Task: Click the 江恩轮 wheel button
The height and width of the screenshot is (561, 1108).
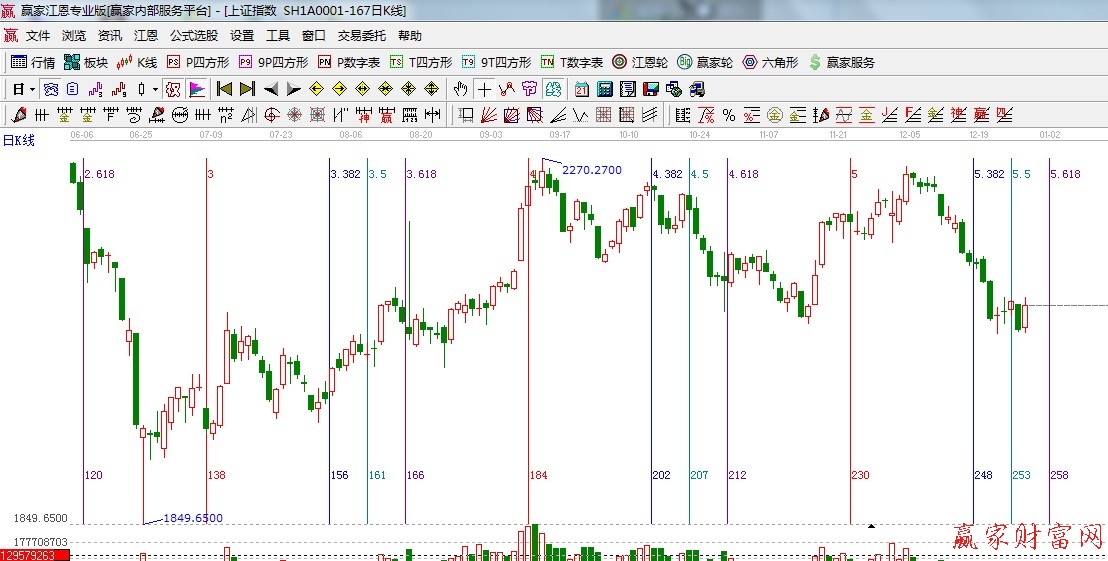Action: 640,62
